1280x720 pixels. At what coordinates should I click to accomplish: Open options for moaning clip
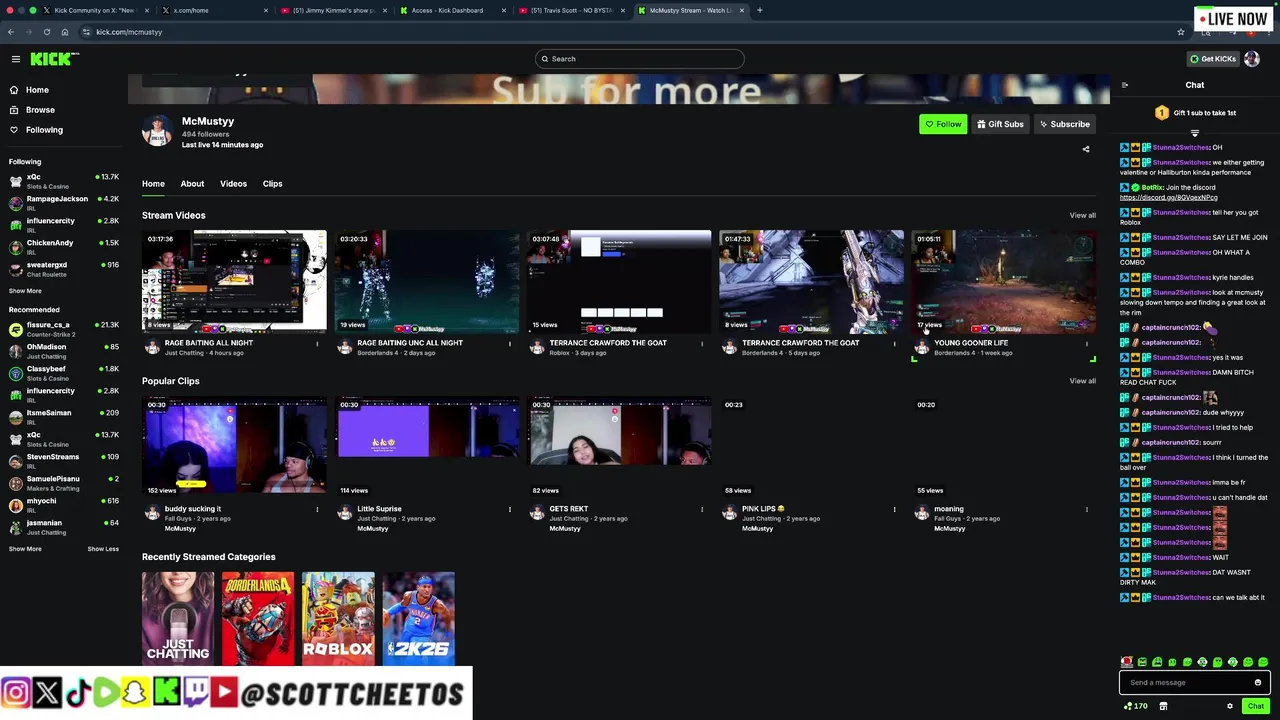tap(1086, 510)
